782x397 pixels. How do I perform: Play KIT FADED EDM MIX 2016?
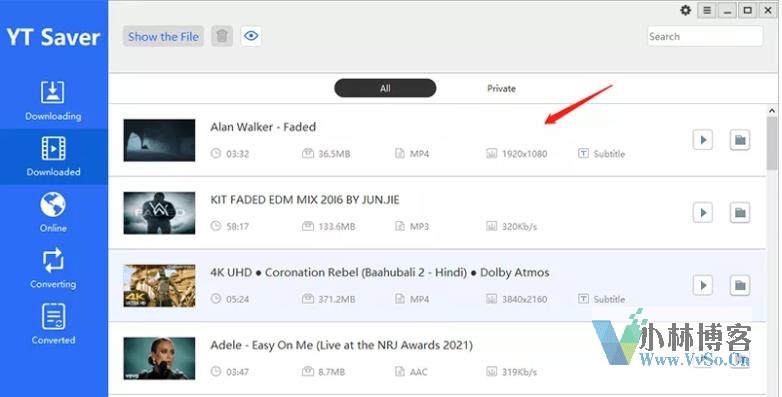click(x=703, y=213)
